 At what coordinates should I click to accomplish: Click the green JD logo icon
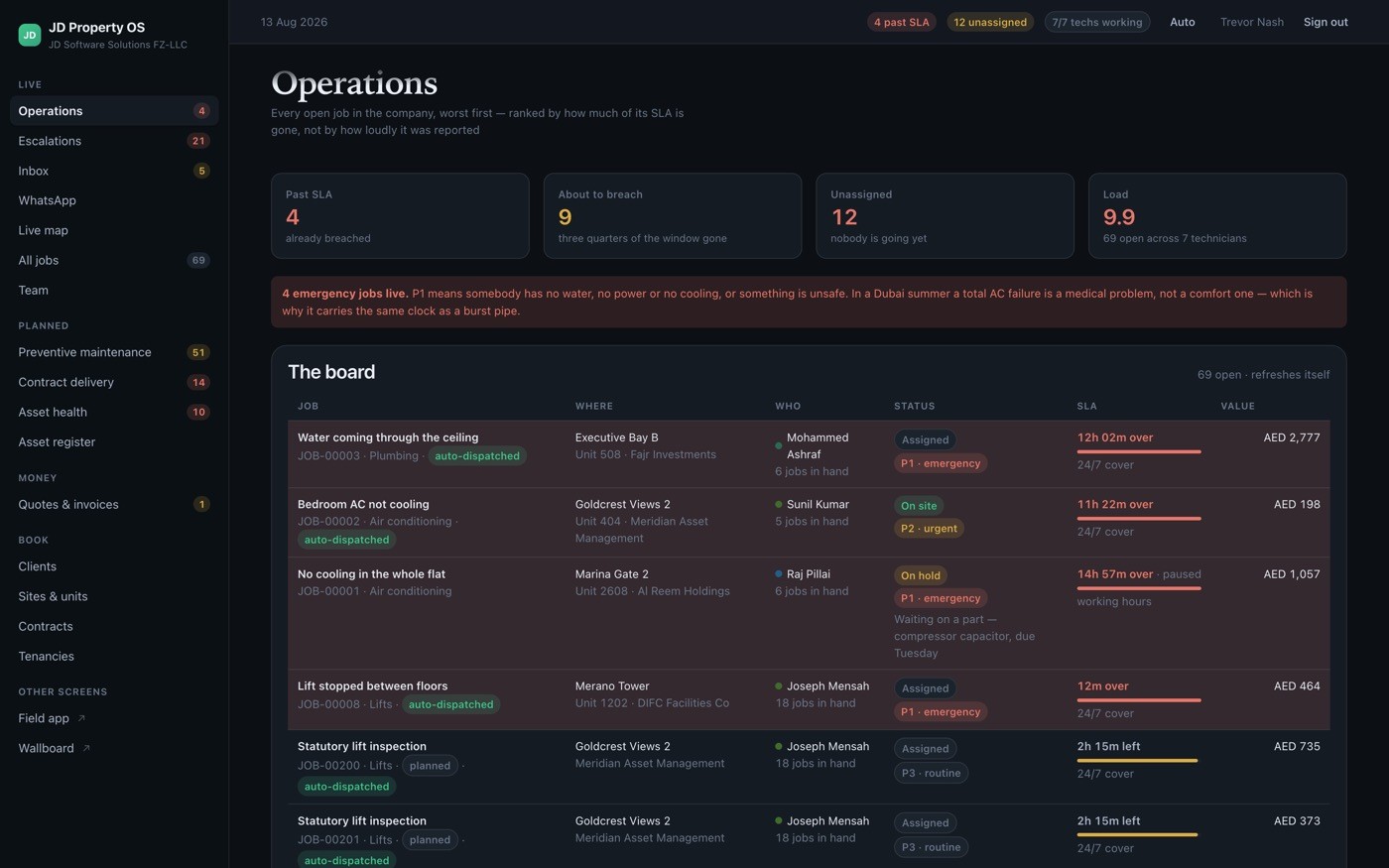pyautogui.click(x=30, y=36)
